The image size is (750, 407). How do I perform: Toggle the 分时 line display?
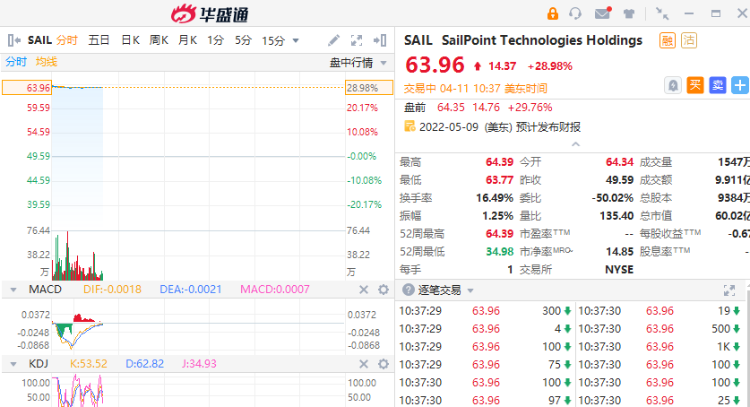point(16,62)
